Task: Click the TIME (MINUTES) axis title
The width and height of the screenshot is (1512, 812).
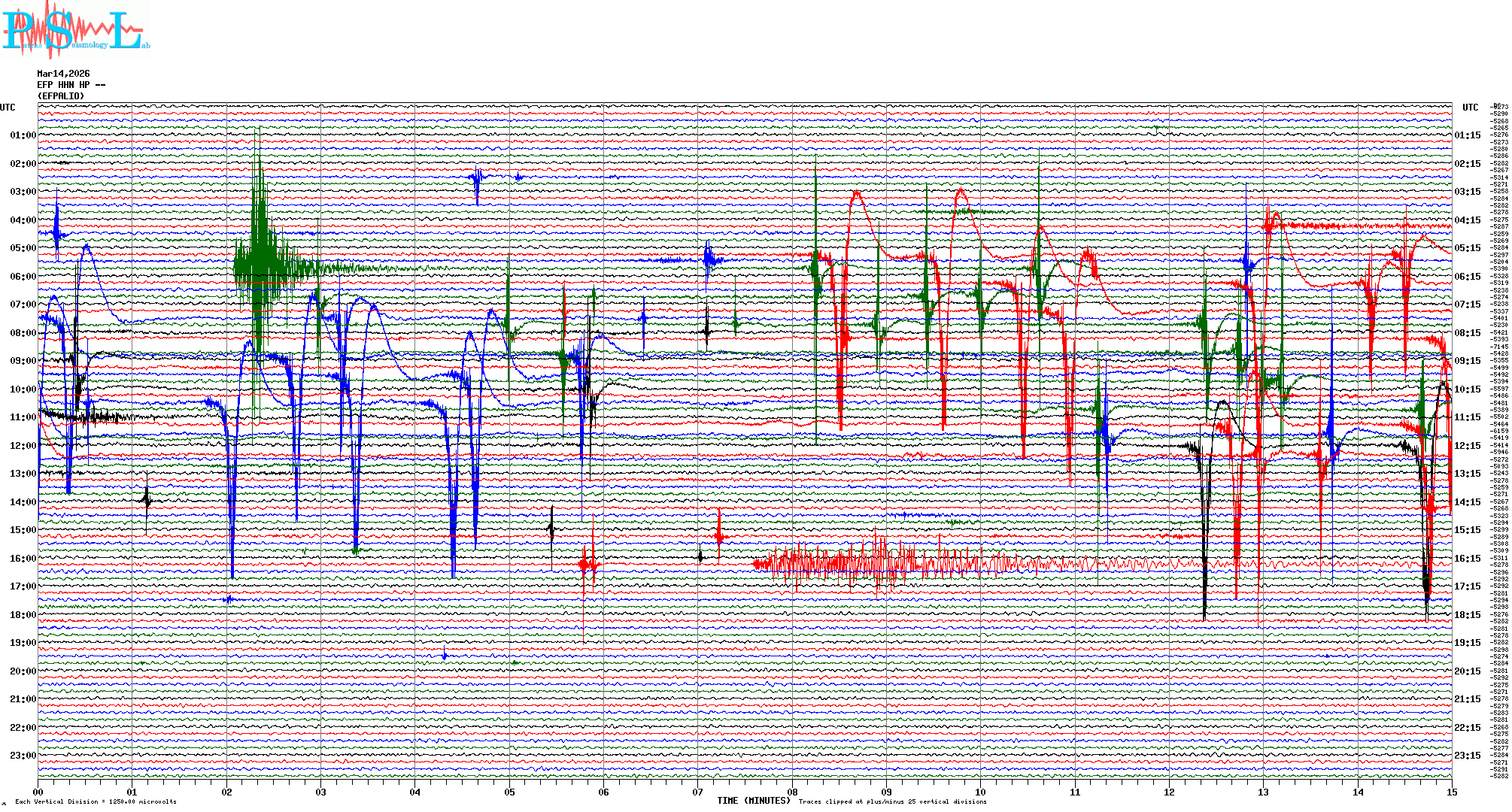Action: click(753, 801)
